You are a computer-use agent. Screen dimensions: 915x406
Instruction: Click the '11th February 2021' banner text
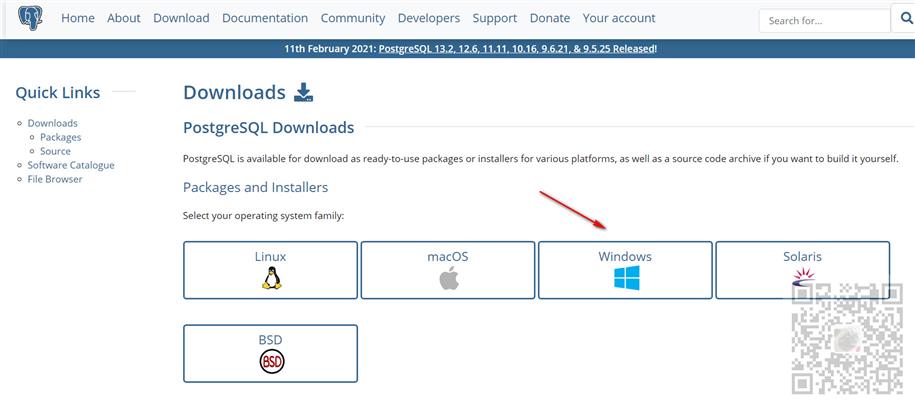click(330, 49)
